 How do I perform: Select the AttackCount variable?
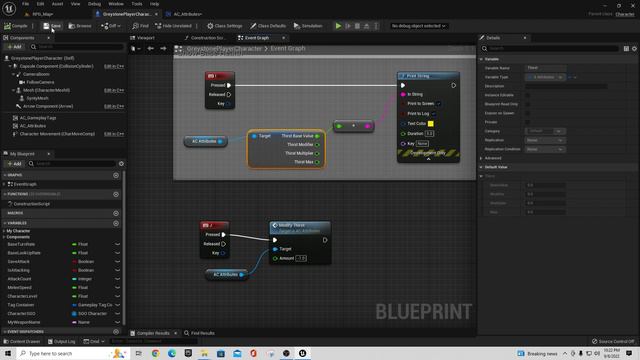pos(19,279)
